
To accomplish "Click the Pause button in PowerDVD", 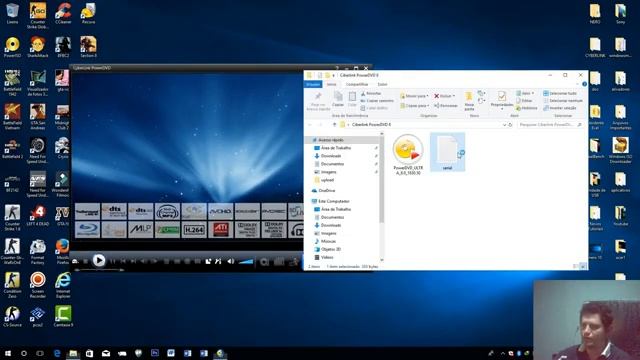I will pos(113,261).
